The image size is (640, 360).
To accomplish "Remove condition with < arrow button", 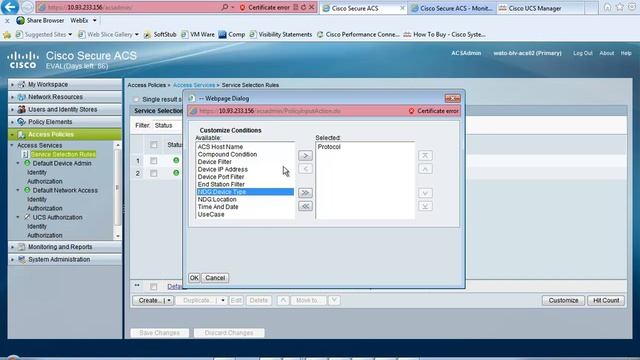I will 305,169.
